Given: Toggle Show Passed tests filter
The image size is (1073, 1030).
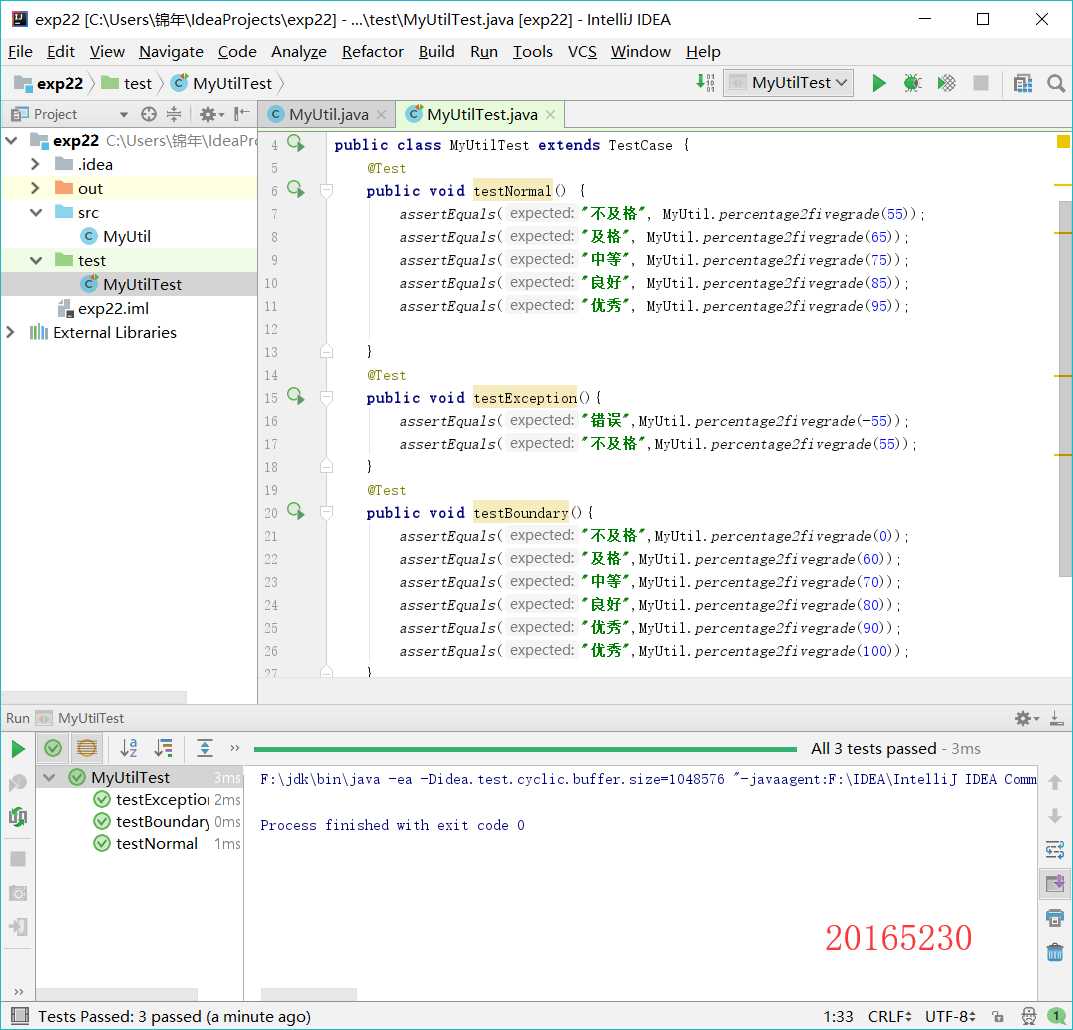Looking at the screenshot, I should 53,748.
